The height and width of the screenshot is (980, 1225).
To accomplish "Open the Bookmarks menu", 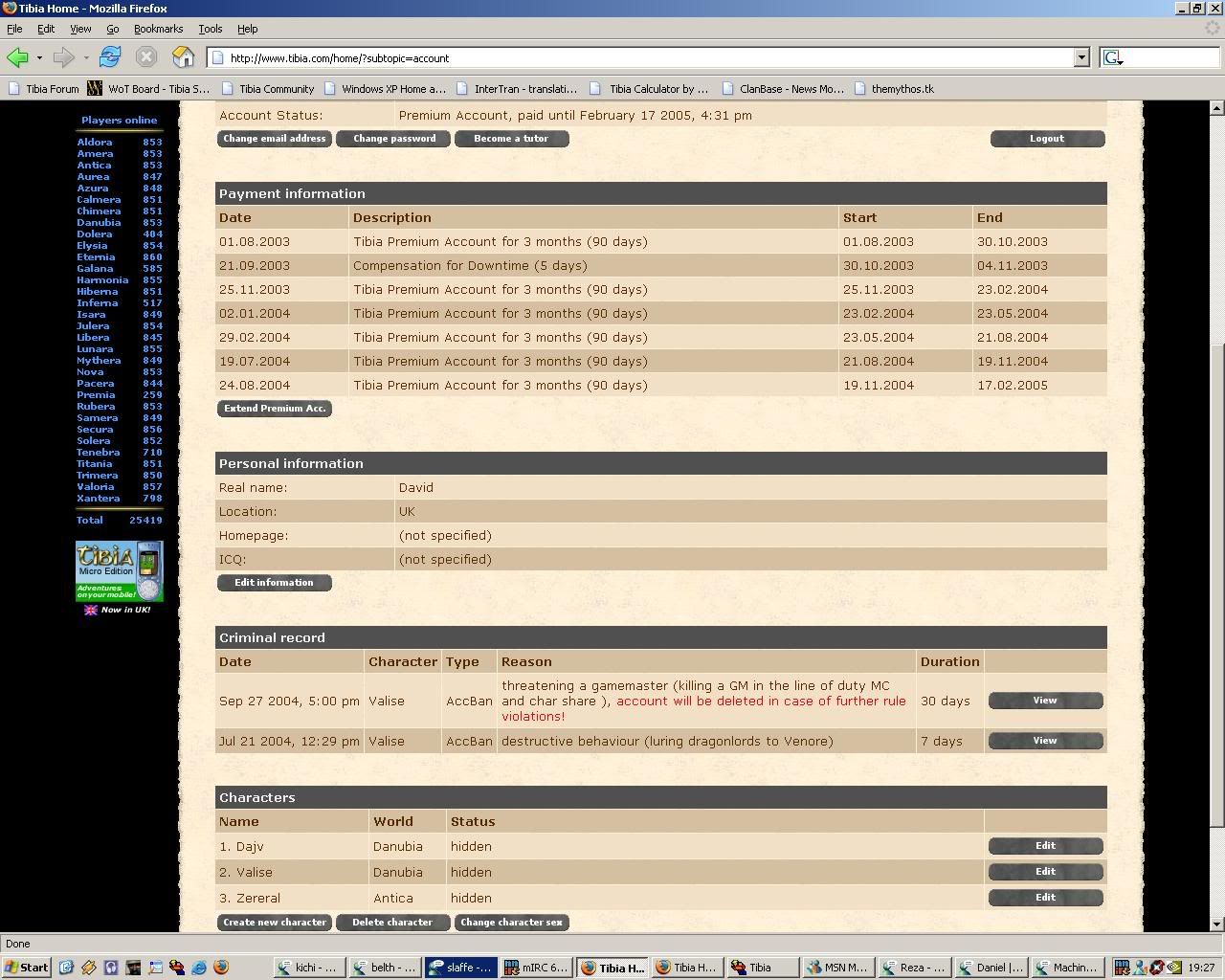I will [x=158, y=29].
